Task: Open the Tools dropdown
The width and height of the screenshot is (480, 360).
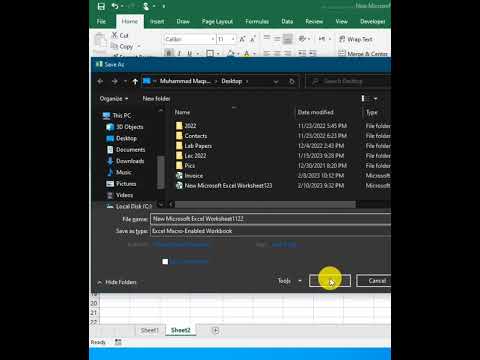Action: [289, 281]
